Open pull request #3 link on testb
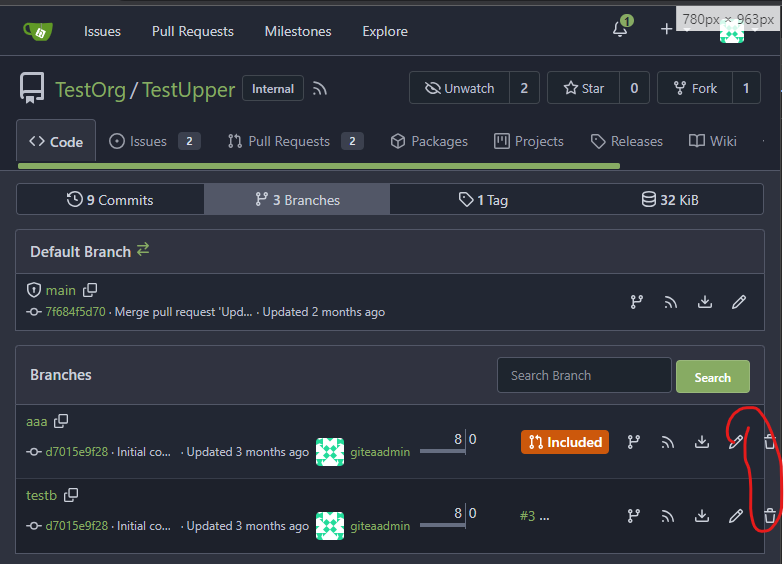Image resolution: width=784 pixels, height=564 pixels. (x=528, y=516)
